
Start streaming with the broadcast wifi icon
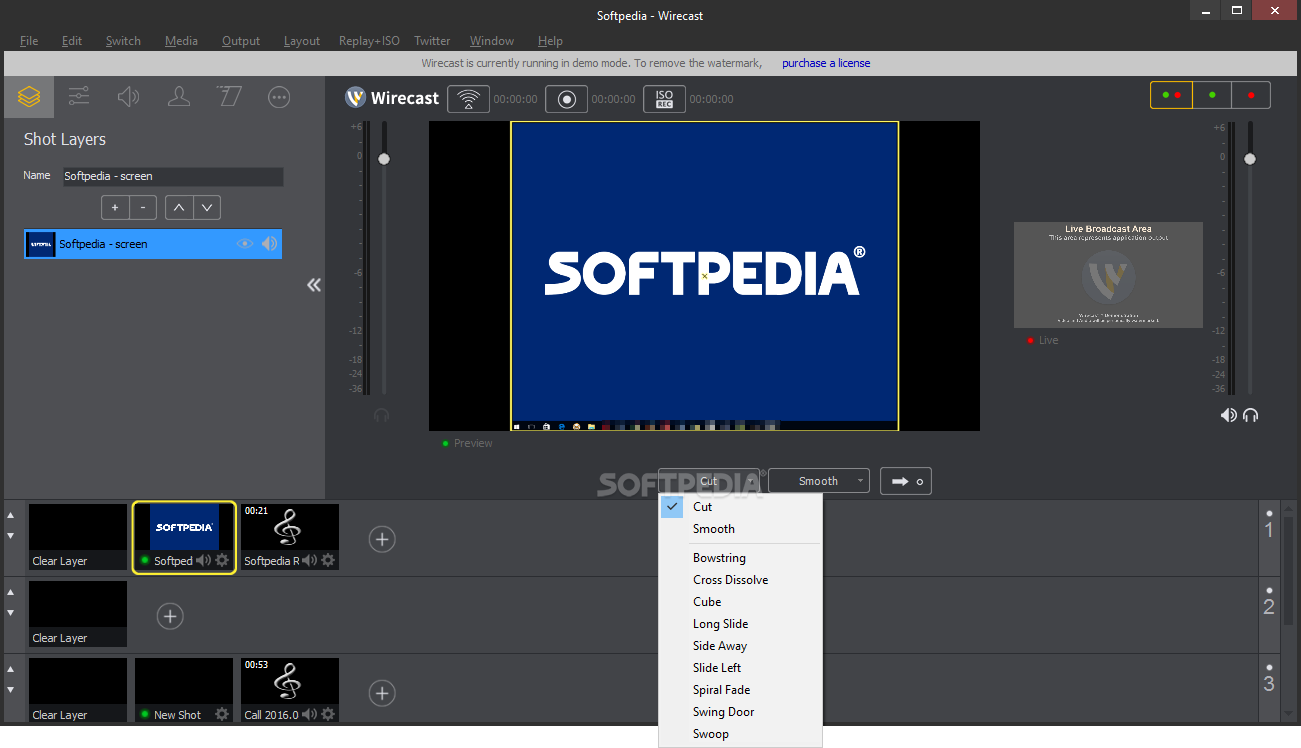[468, 99]
